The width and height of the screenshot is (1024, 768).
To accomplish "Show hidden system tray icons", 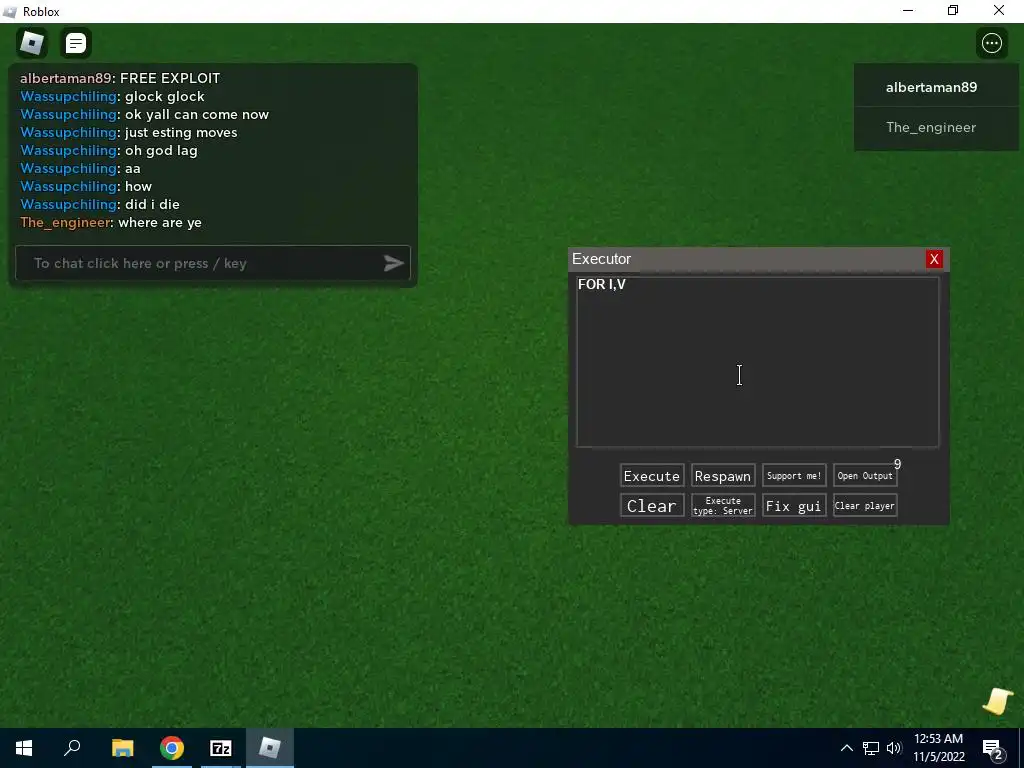I will click(x=846, y=748).
